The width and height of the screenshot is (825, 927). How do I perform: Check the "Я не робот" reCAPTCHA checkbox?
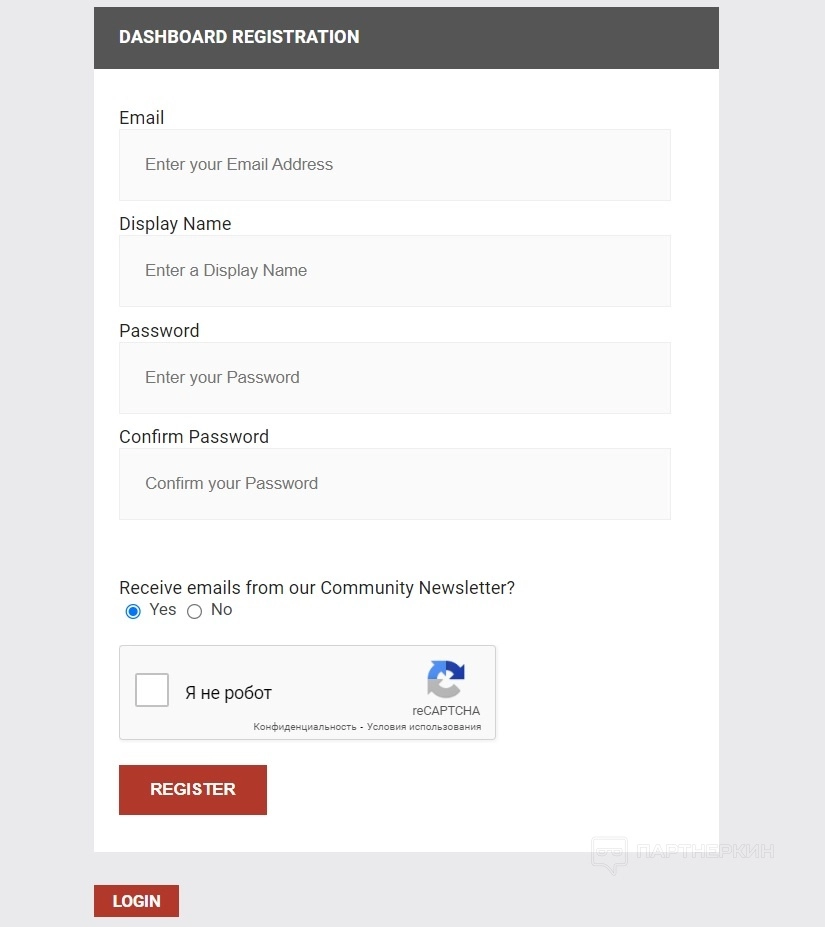coord(152,690)
